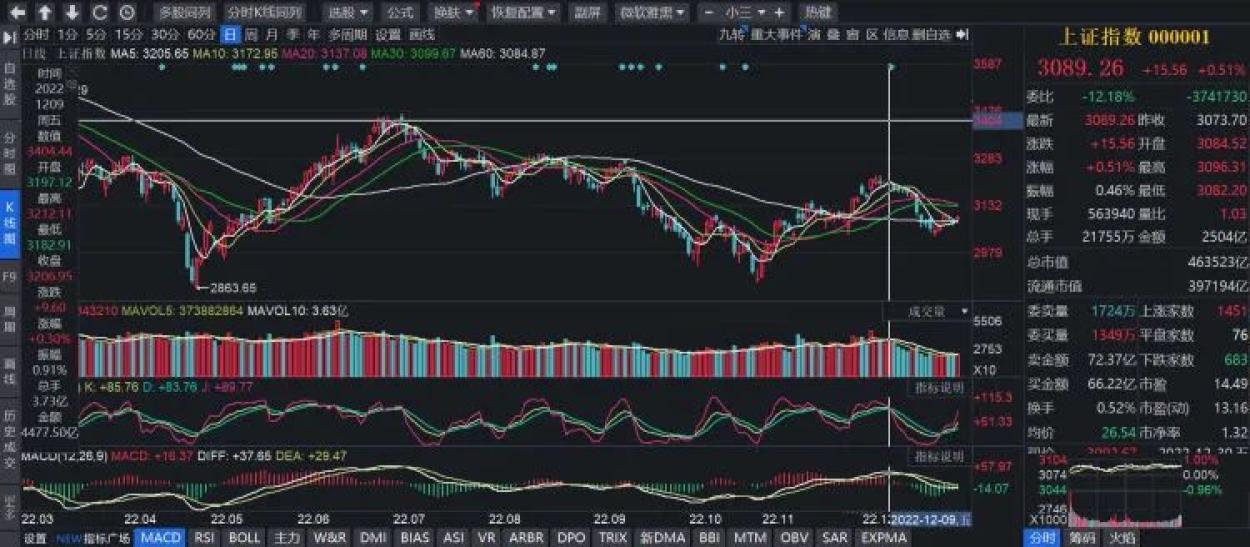This screenshot has width=1250, height=547.
Task: Click the down arrow icon in toolbar
Action: pyautogui.click(x=72, y=13)
